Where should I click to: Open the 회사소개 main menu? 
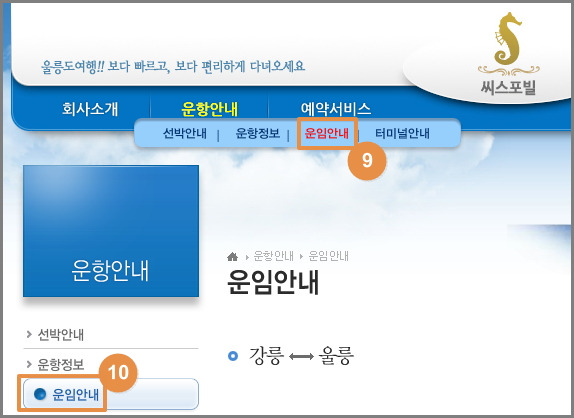point(90,109)
